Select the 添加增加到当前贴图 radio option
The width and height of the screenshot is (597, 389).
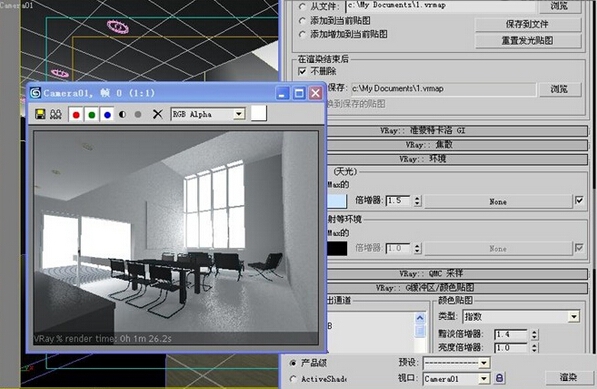pyautogui.click(x=302, y=34)
